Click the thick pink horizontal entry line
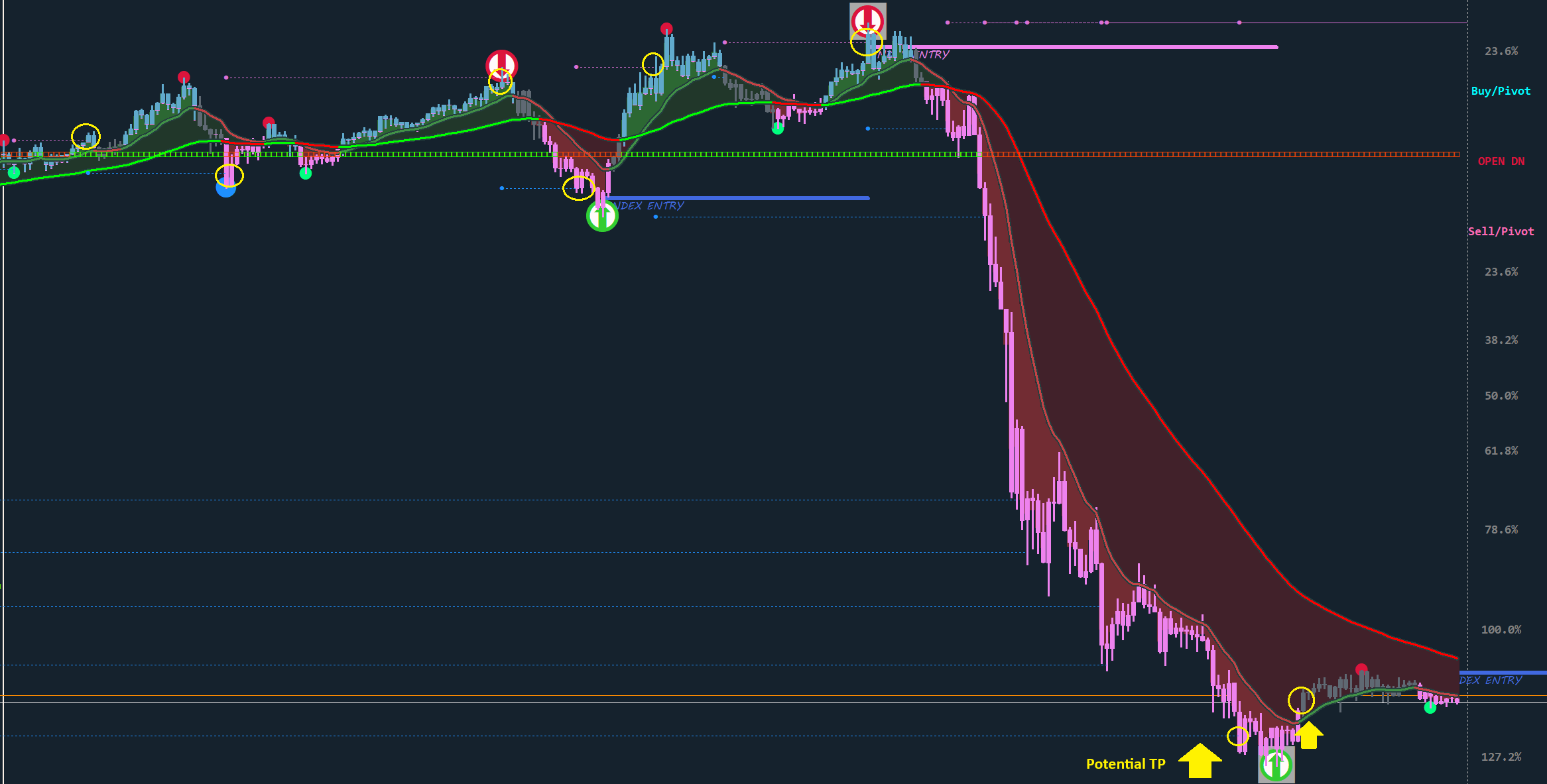The height and width of the screenshot is (784, 1547). pyautogui.click(x=1094, y=47)
